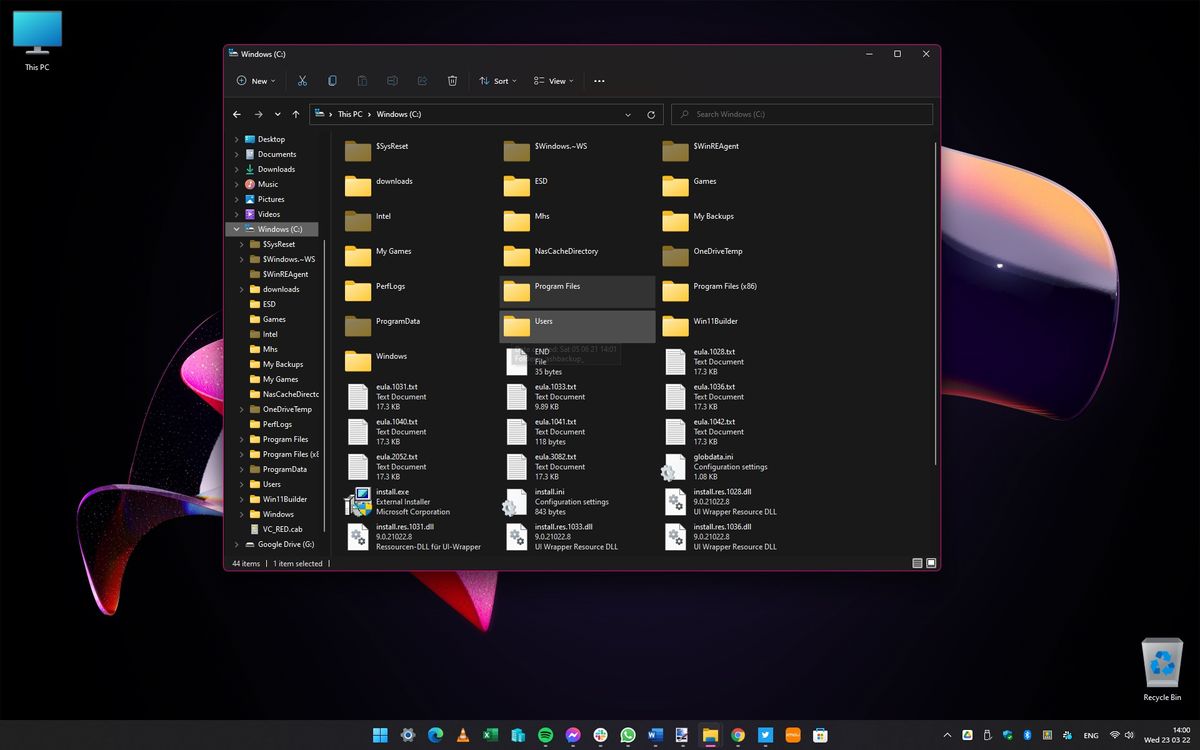Cut the selected Users folder
The width and height of the screenshot is (1200, 750).
point(302,80)
